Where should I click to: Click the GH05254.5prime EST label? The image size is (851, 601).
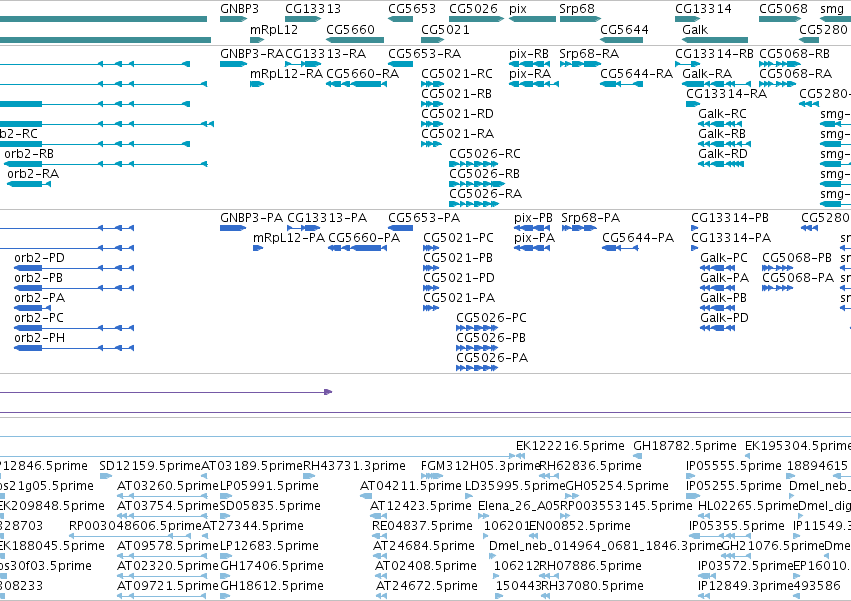[617, 486]
